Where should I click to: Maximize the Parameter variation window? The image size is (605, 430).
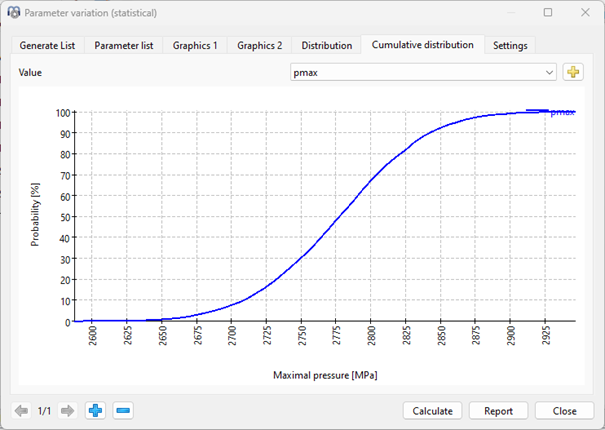coord(547,12)
